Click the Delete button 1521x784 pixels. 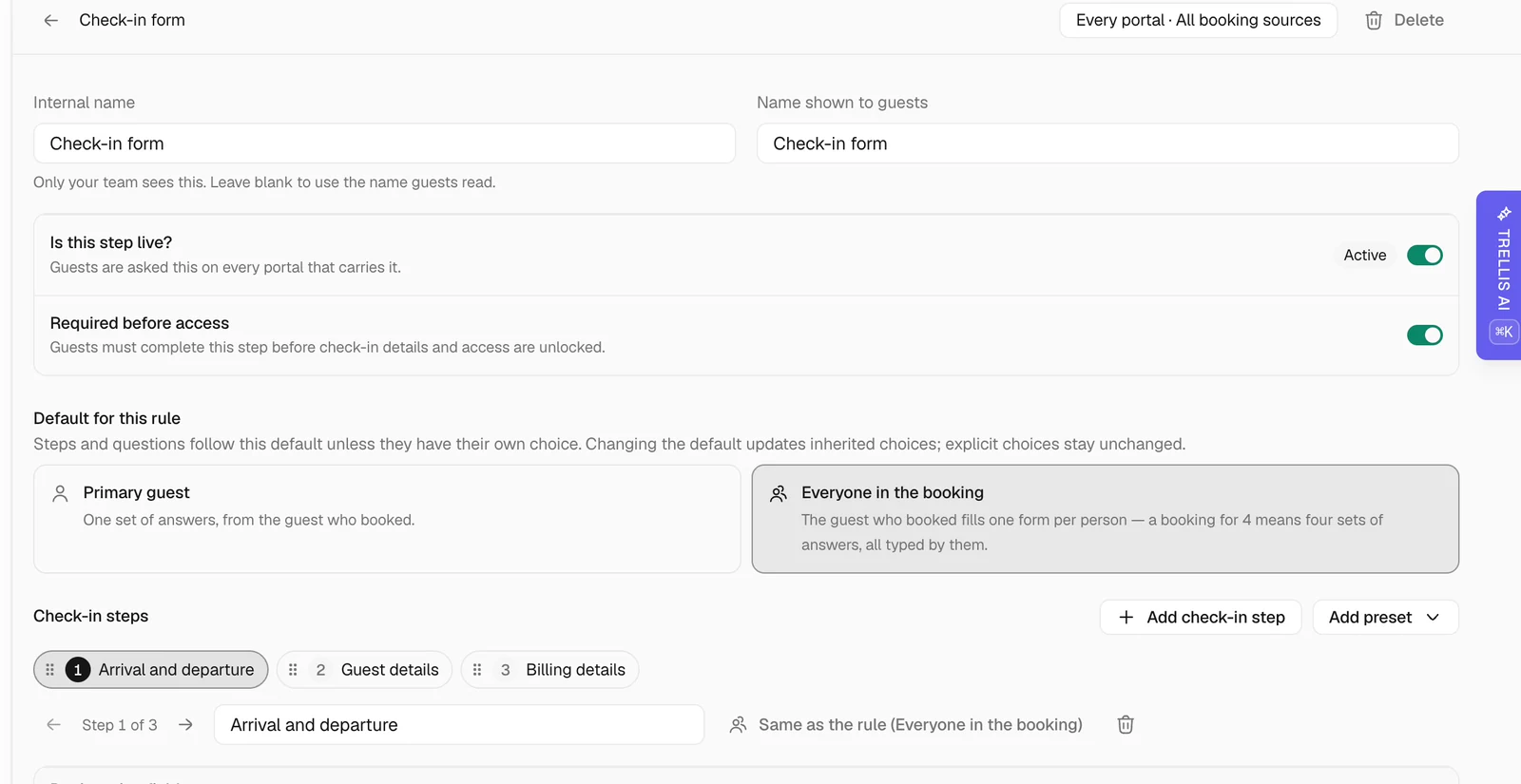(1405, 20)
